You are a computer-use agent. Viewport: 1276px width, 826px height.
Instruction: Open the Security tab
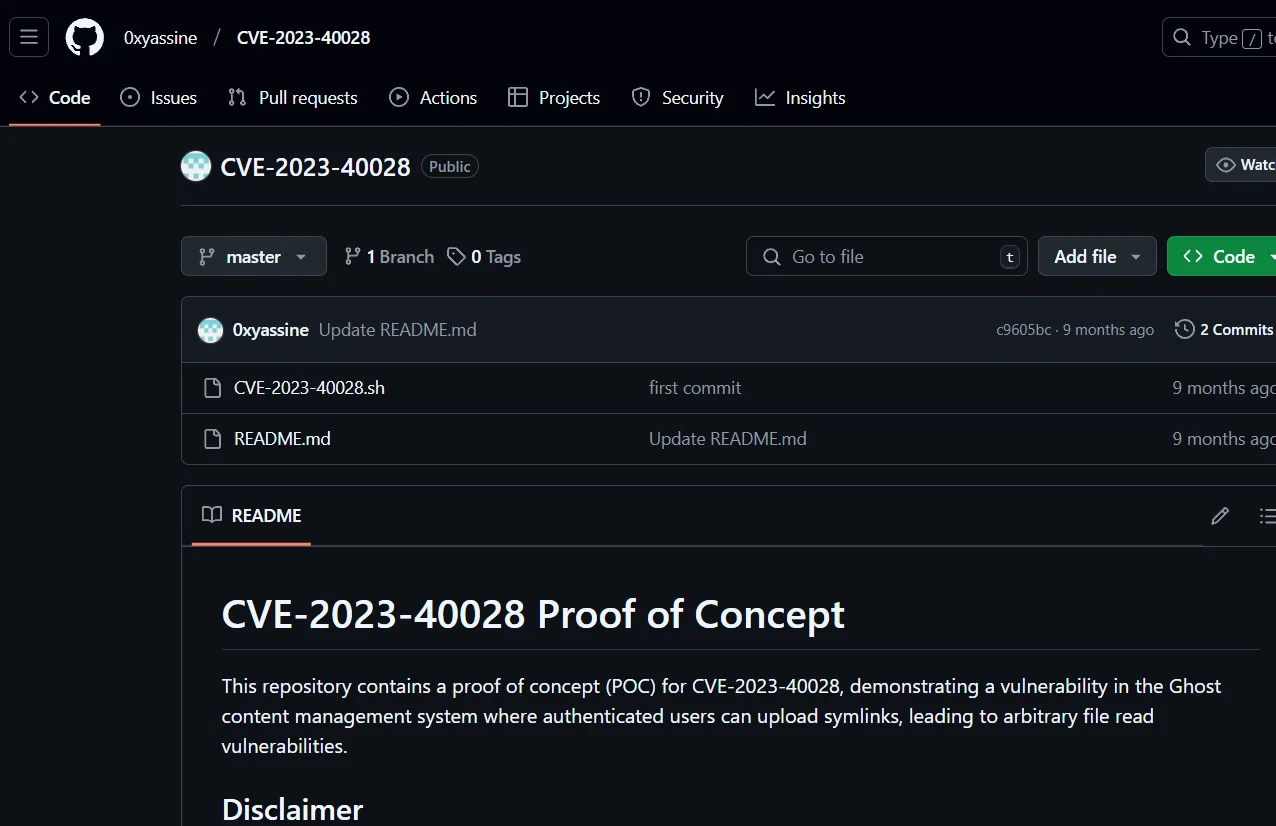677,98
